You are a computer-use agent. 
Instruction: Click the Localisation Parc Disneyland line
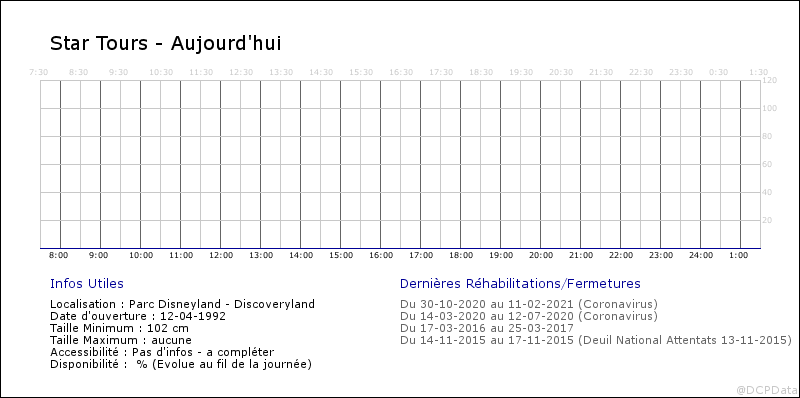click(x=183, y=304)
